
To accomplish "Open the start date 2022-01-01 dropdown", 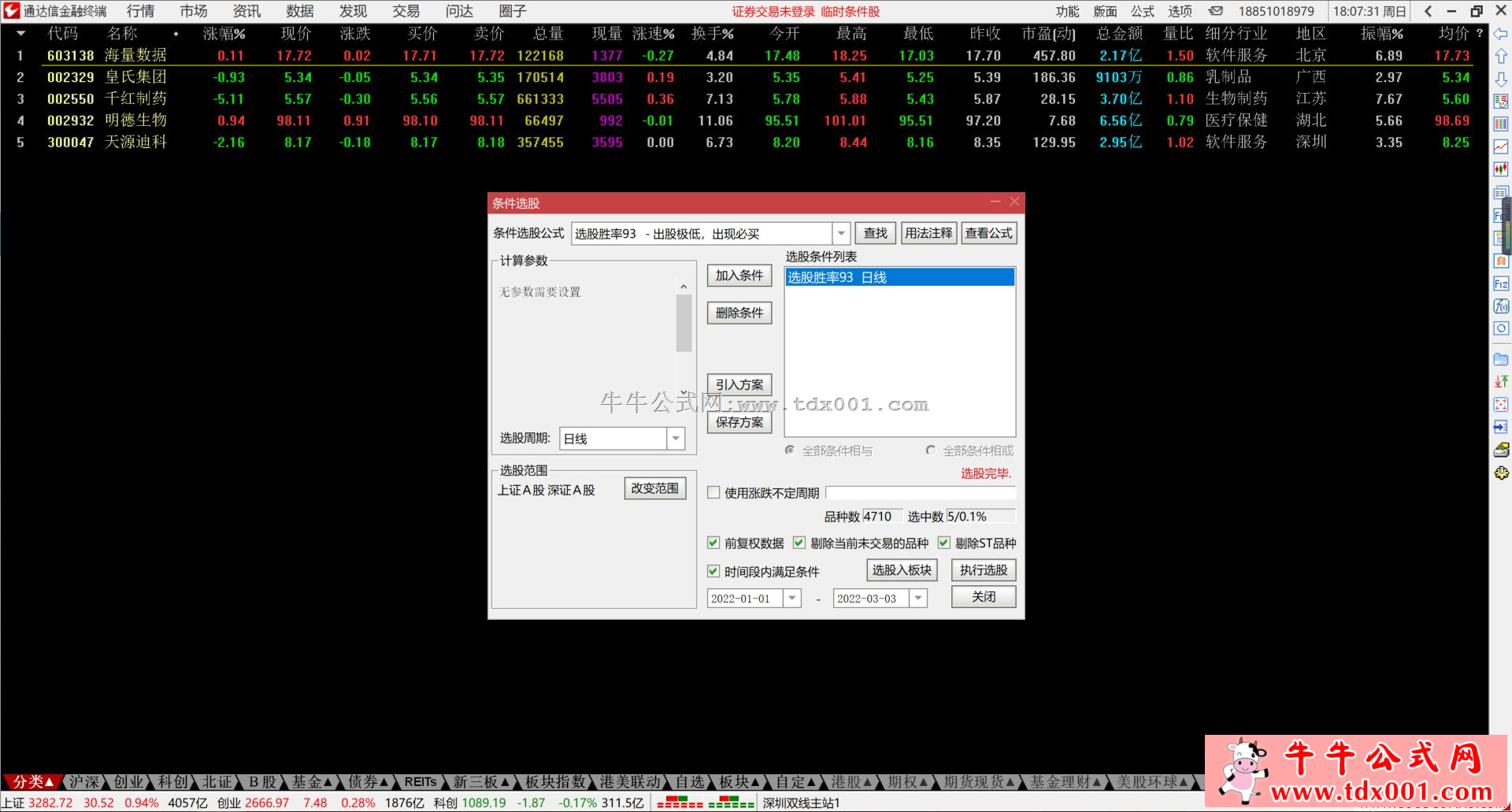I will click(792, 599).
